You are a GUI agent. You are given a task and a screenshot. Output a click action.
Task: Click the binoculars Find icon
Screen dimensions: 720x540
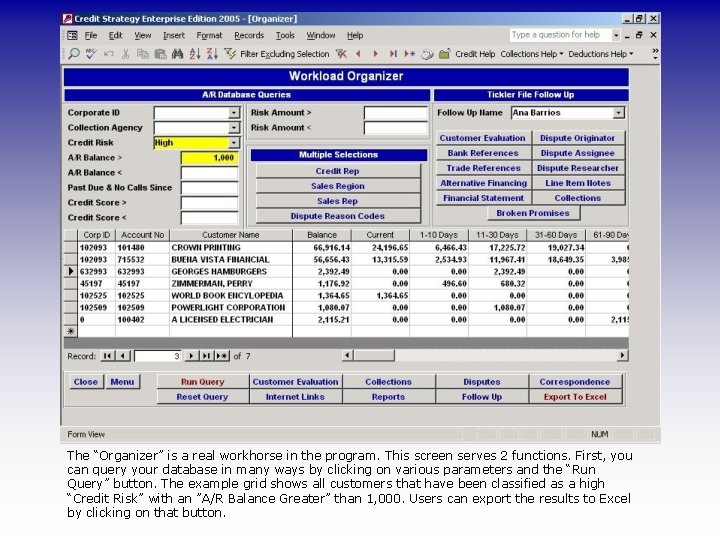coord(177,54)
